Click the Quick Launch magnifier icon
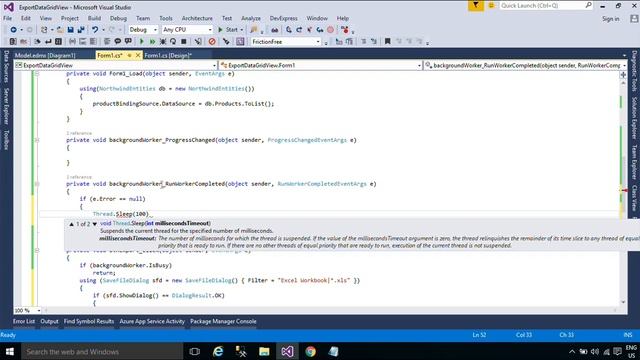 point(588,6)
